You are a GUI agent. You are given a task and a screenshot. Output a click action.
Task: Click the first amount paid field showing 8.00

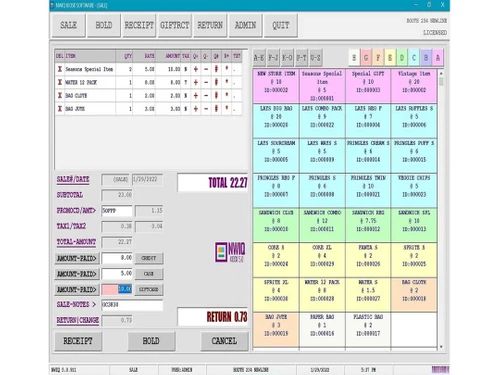click(117, 258)
